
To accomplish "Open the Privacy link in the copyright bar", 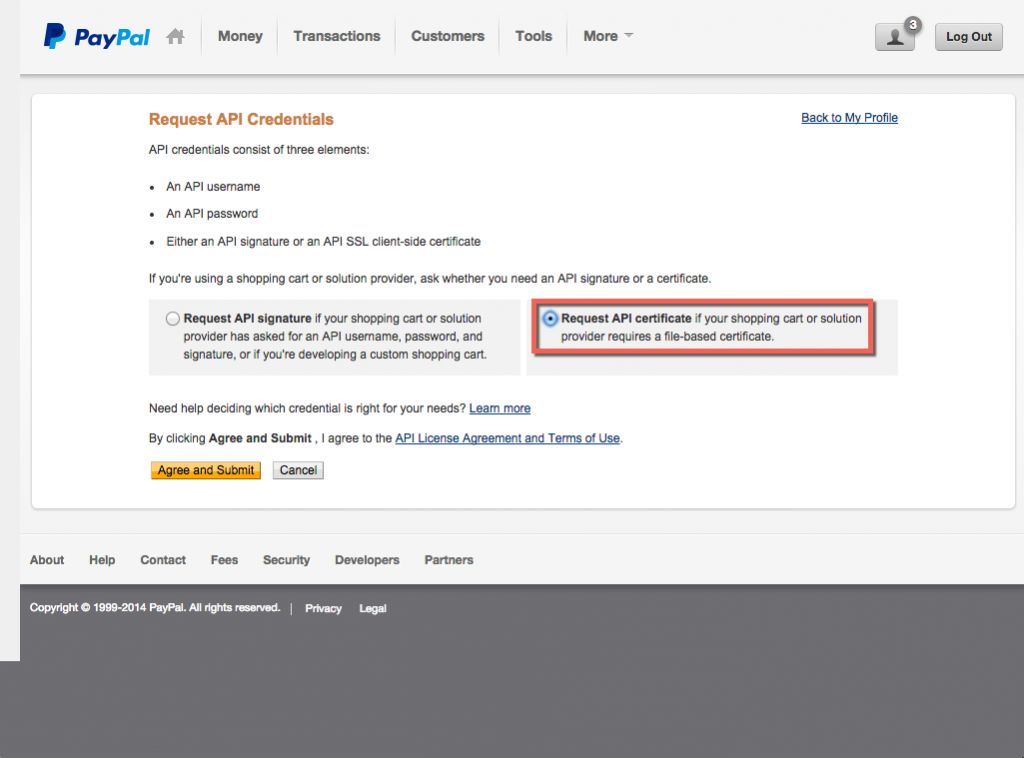I will 323,608.
